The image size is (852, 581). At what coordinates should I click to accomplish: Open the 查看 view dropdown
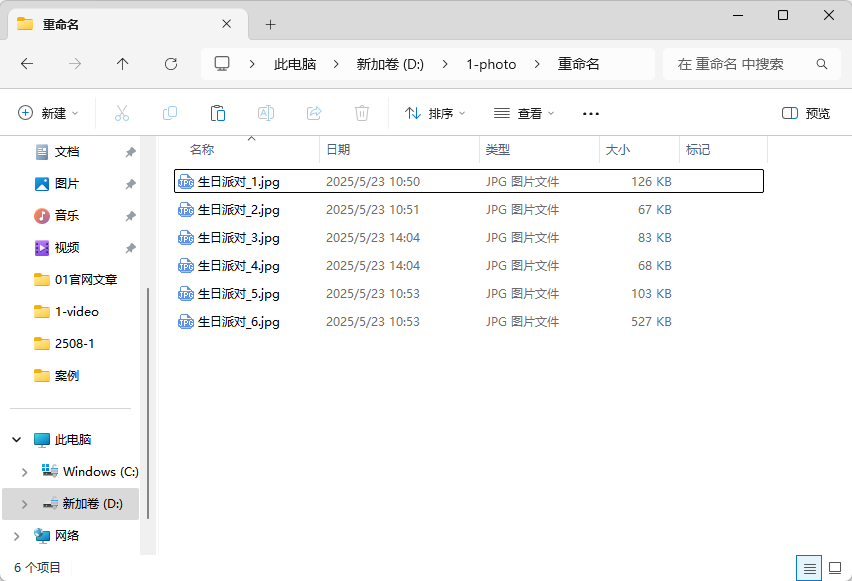tap(524, 113)
